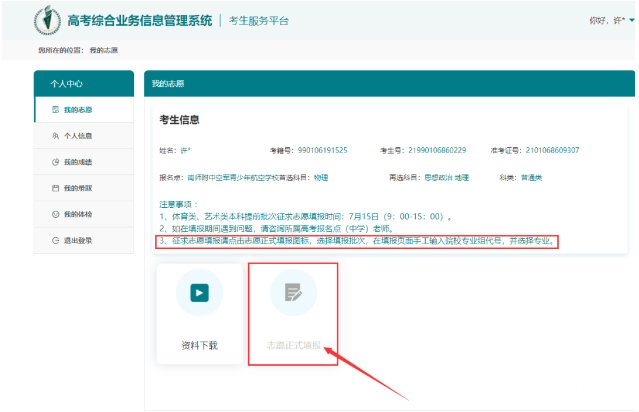Viewport: 639px width, 412px height.
Task: Click the red-boxed third notice line
Action: [356, 241]
